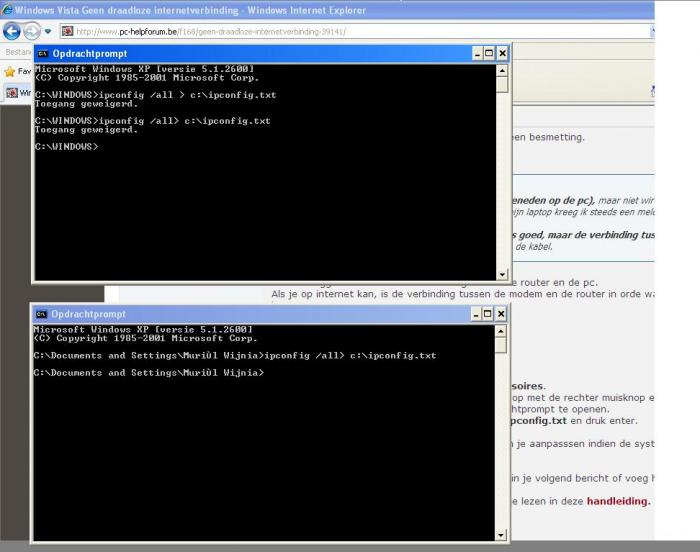The image size is (700, 552).
Task: Click the pc-helpforum.be address bar URL
Action: click(211, 32)
